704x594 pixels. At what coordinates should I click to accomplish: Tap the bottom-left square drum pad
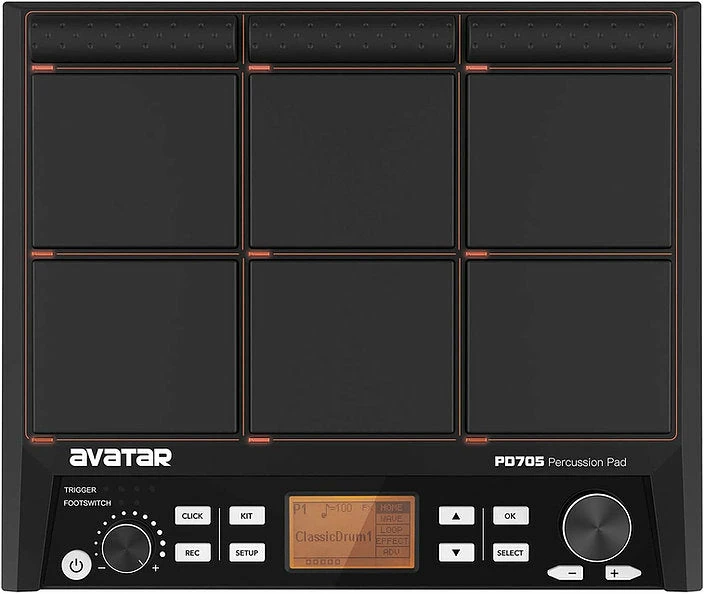(x=135, y=345)
